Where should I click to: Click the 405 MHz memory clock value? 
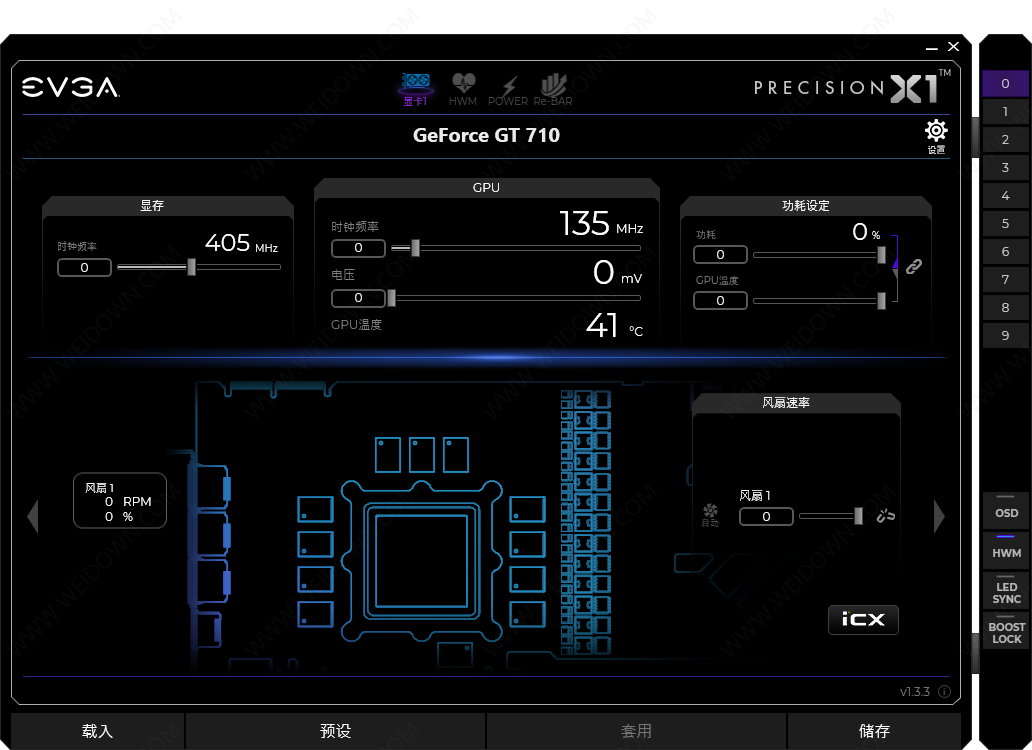coord(241,243)
